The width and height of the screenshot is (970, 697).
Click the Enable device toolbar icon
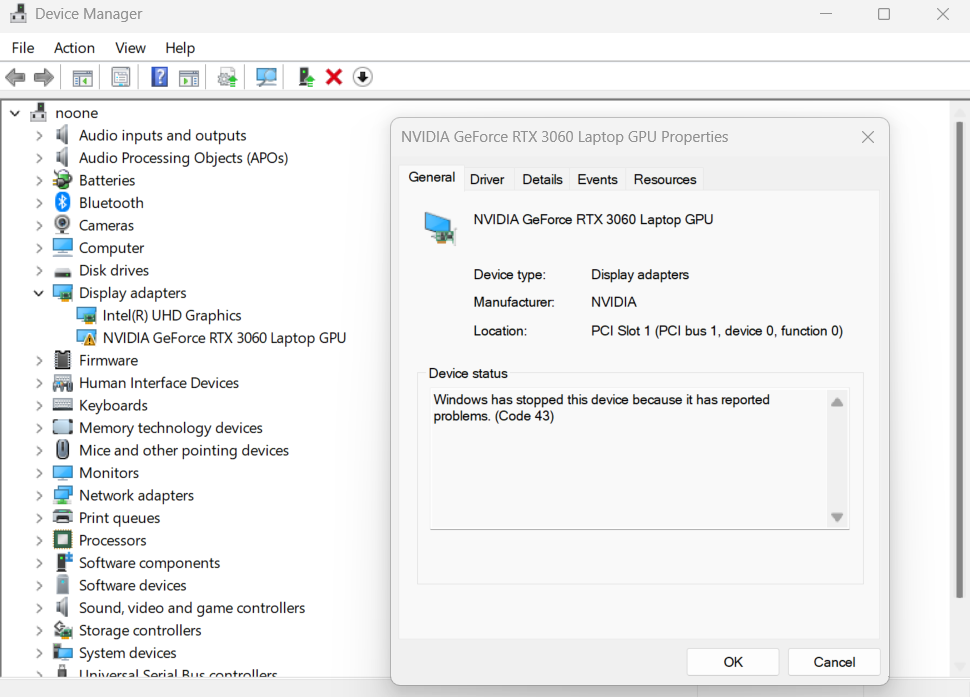306,77
